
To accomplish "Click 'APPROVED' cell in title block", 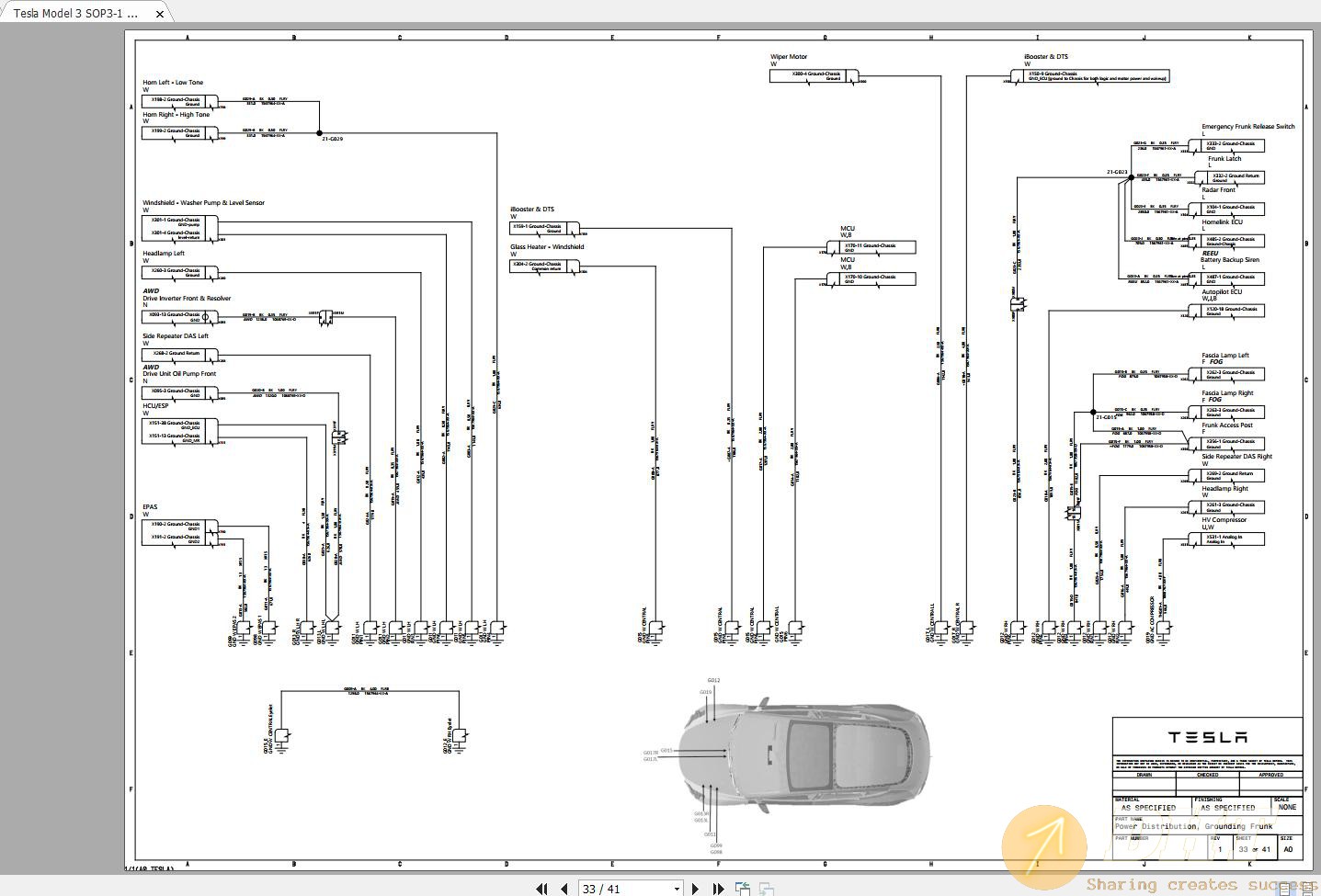I will 1270,776.
